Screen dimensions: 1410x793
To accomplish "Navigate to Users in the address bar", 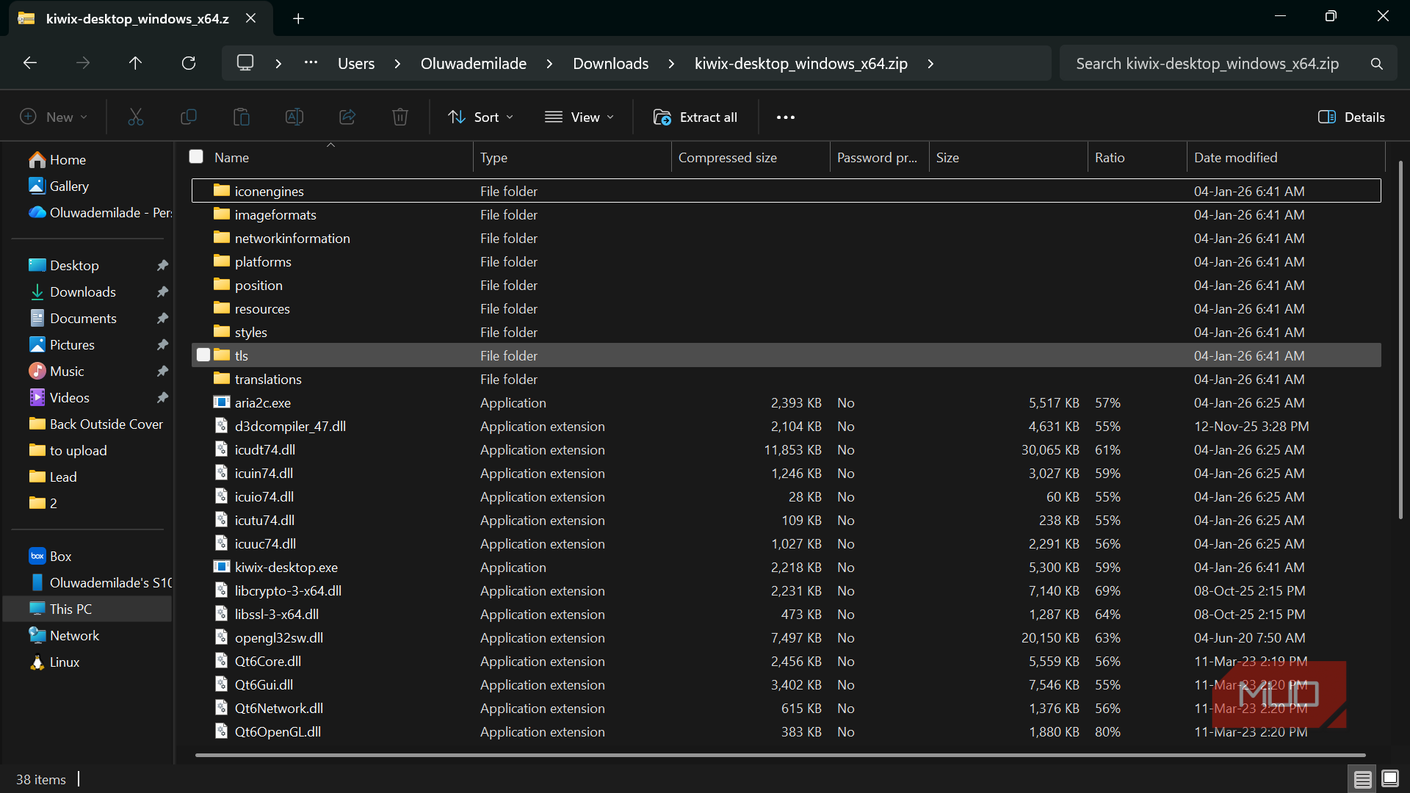I will pos(356,63).
